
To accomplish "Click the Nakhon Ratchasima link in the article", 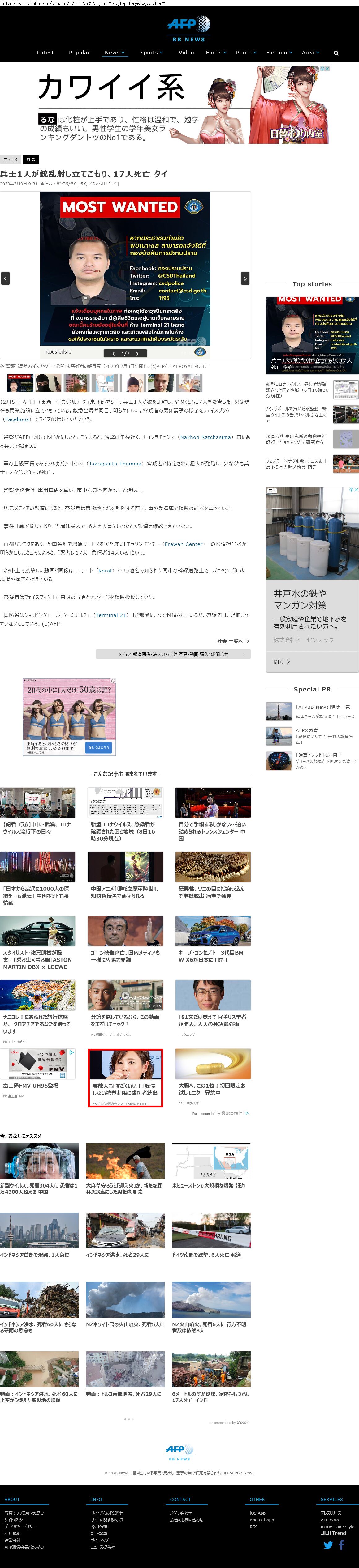I will pyautogui.click(x=206, y=437).
